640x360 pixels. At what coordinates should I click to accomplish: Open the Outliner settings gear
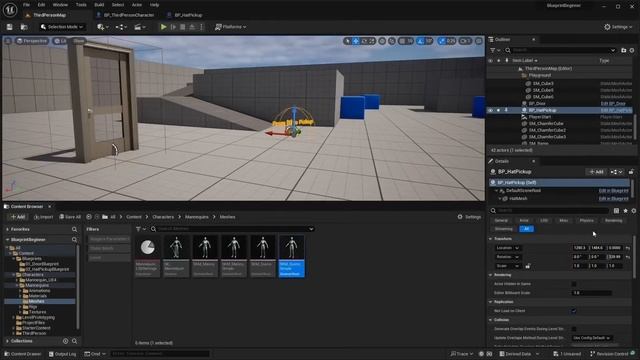click(632, 50)
